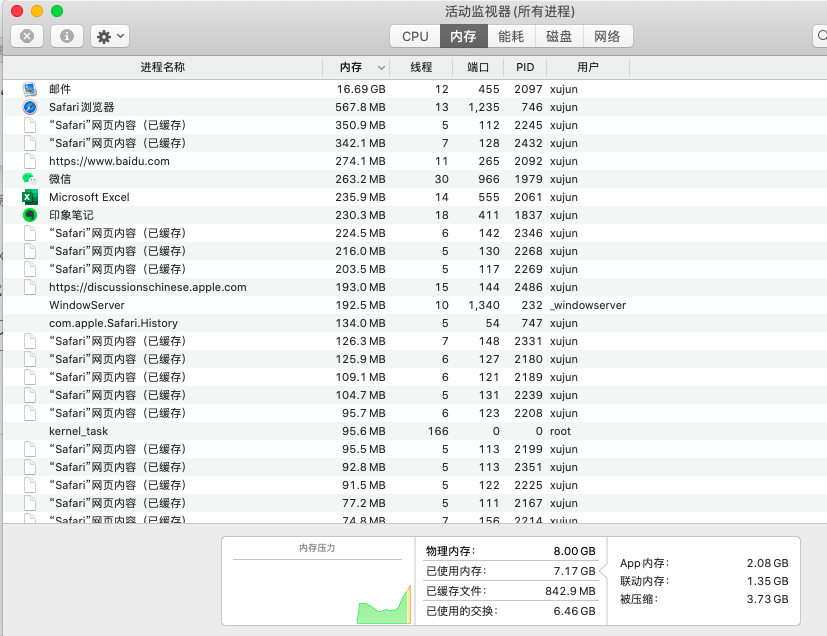Open the 磁盘 tab
Screen dimensions: 827x636
pyautogui.click(x=559, y=36)
